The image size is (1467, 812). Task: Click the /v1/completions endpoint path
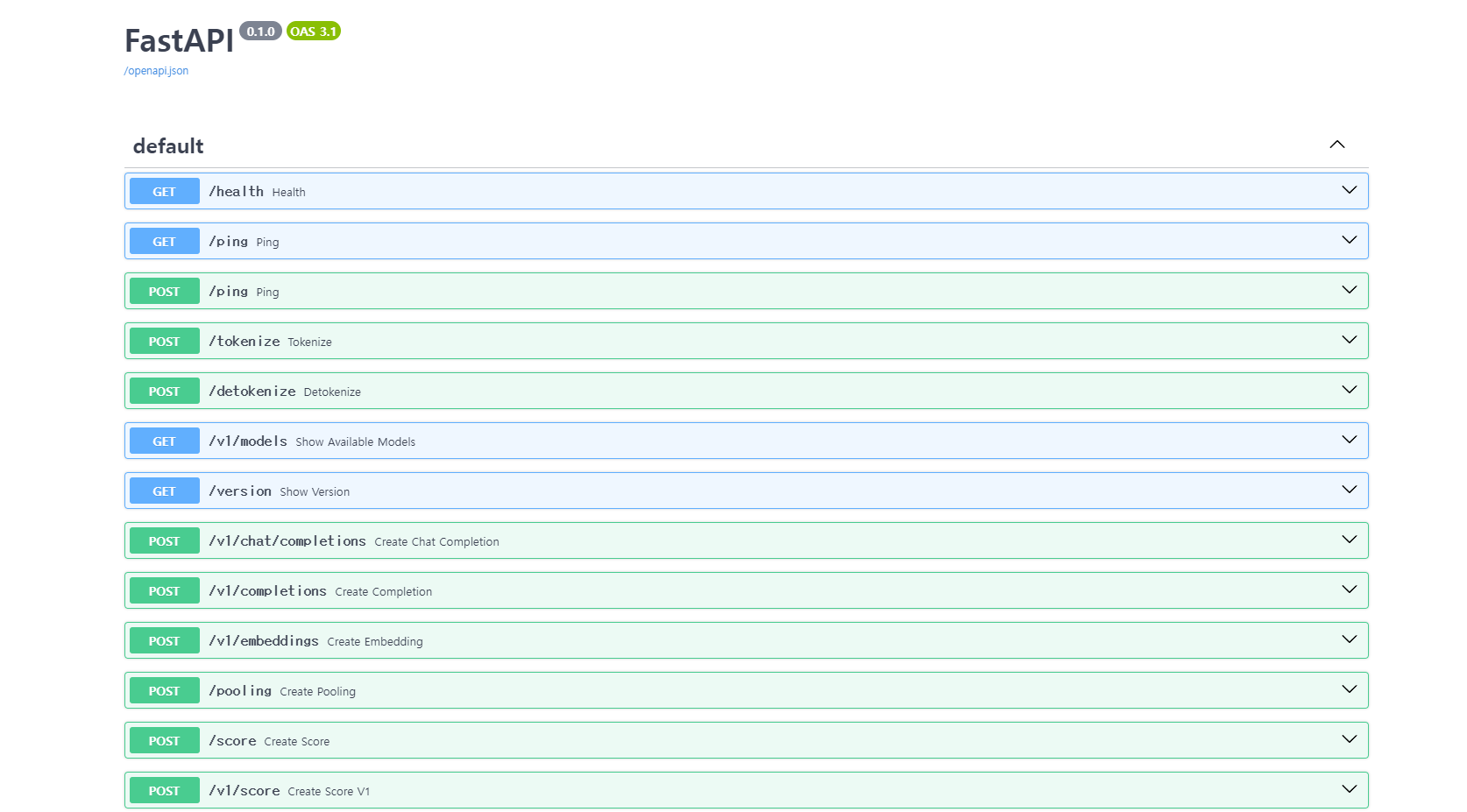(x=267, y=590)
